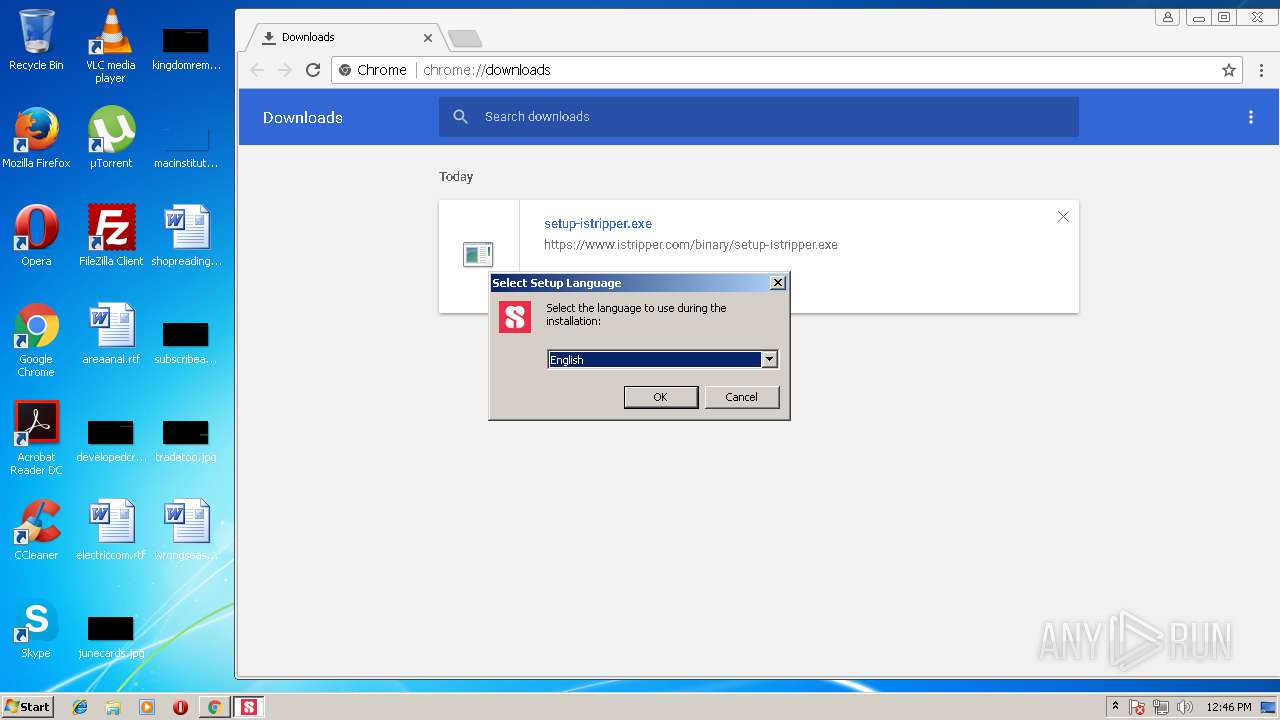1280x720 pixels.
Task: Click the Chrome reload page icon
Action: pyautogui.click(x=313, y=70)
